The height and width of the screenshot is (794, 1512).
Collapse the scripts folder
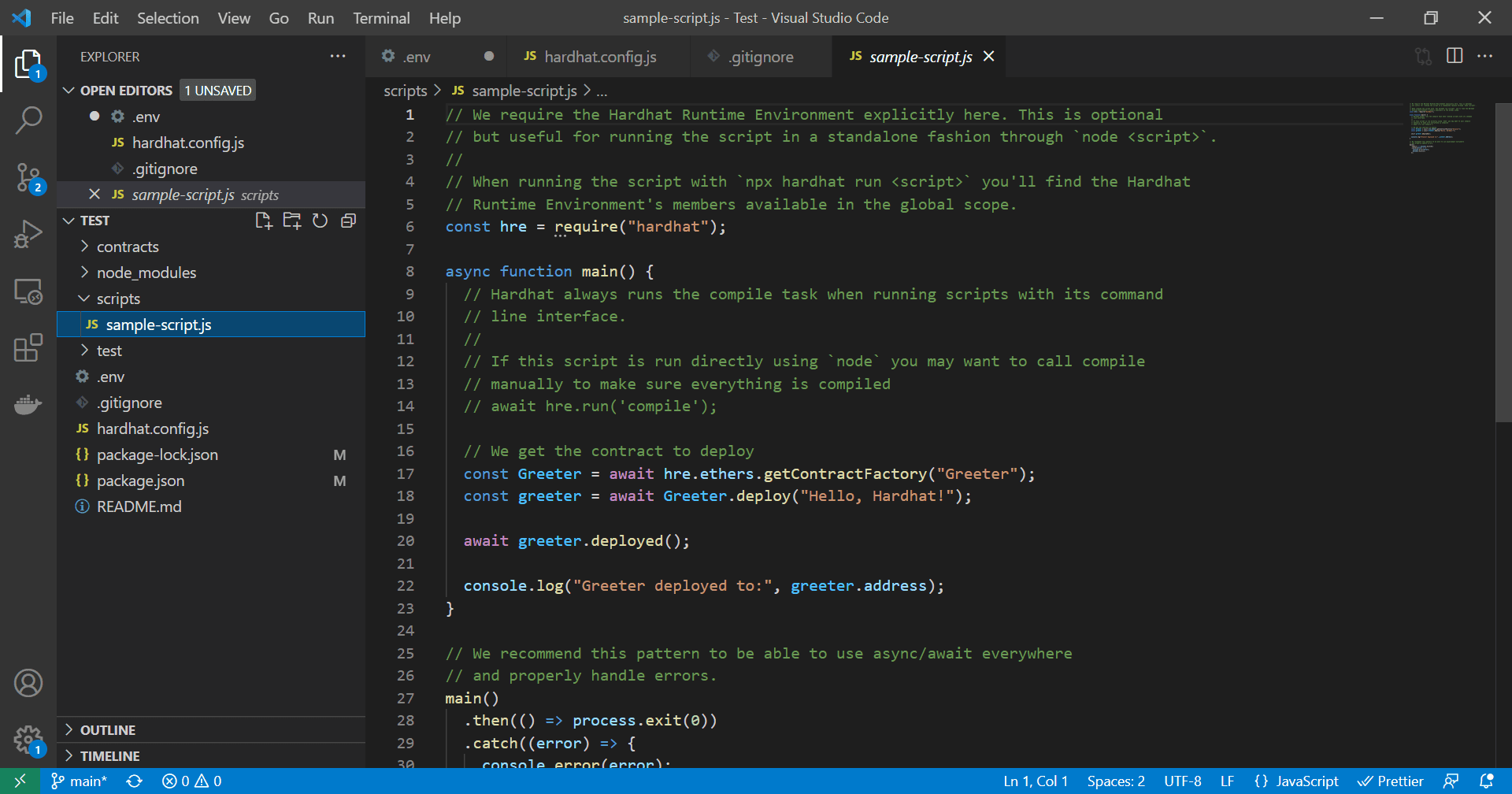118,299
